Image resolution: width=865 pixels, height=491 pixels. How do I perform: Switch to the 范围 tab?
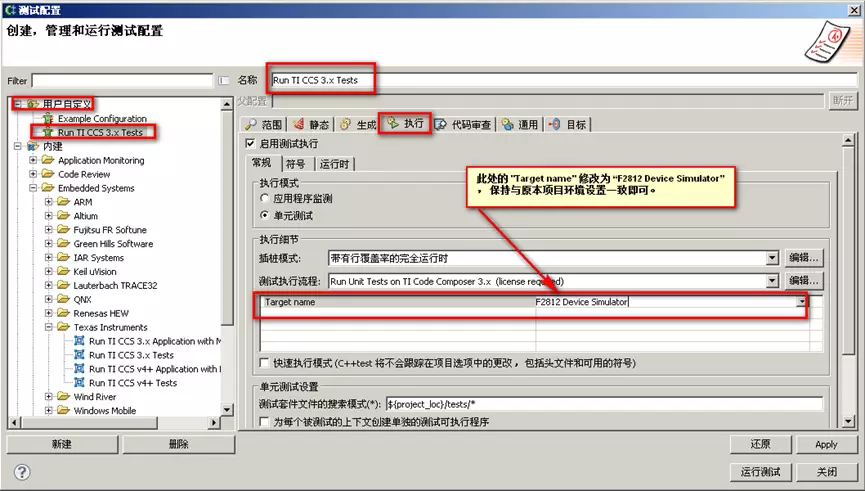point(264,125)
